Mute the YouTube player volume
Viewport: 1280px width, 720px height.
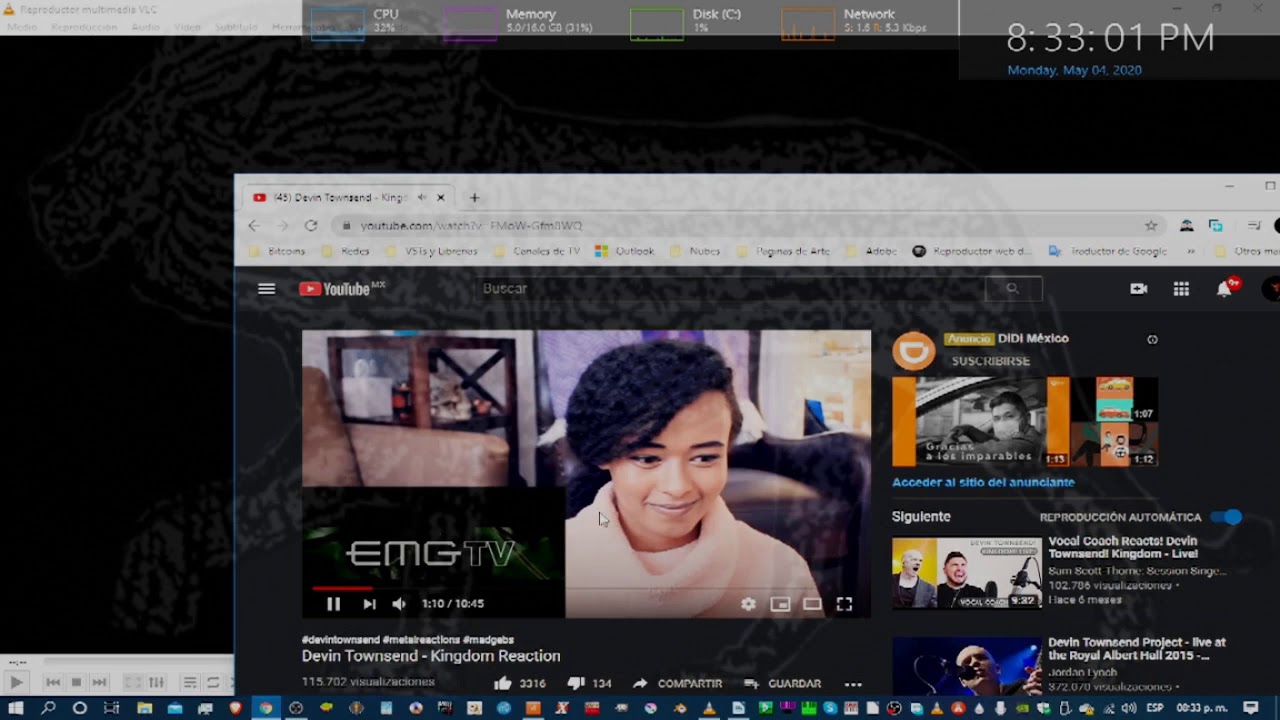click(399, 604)
